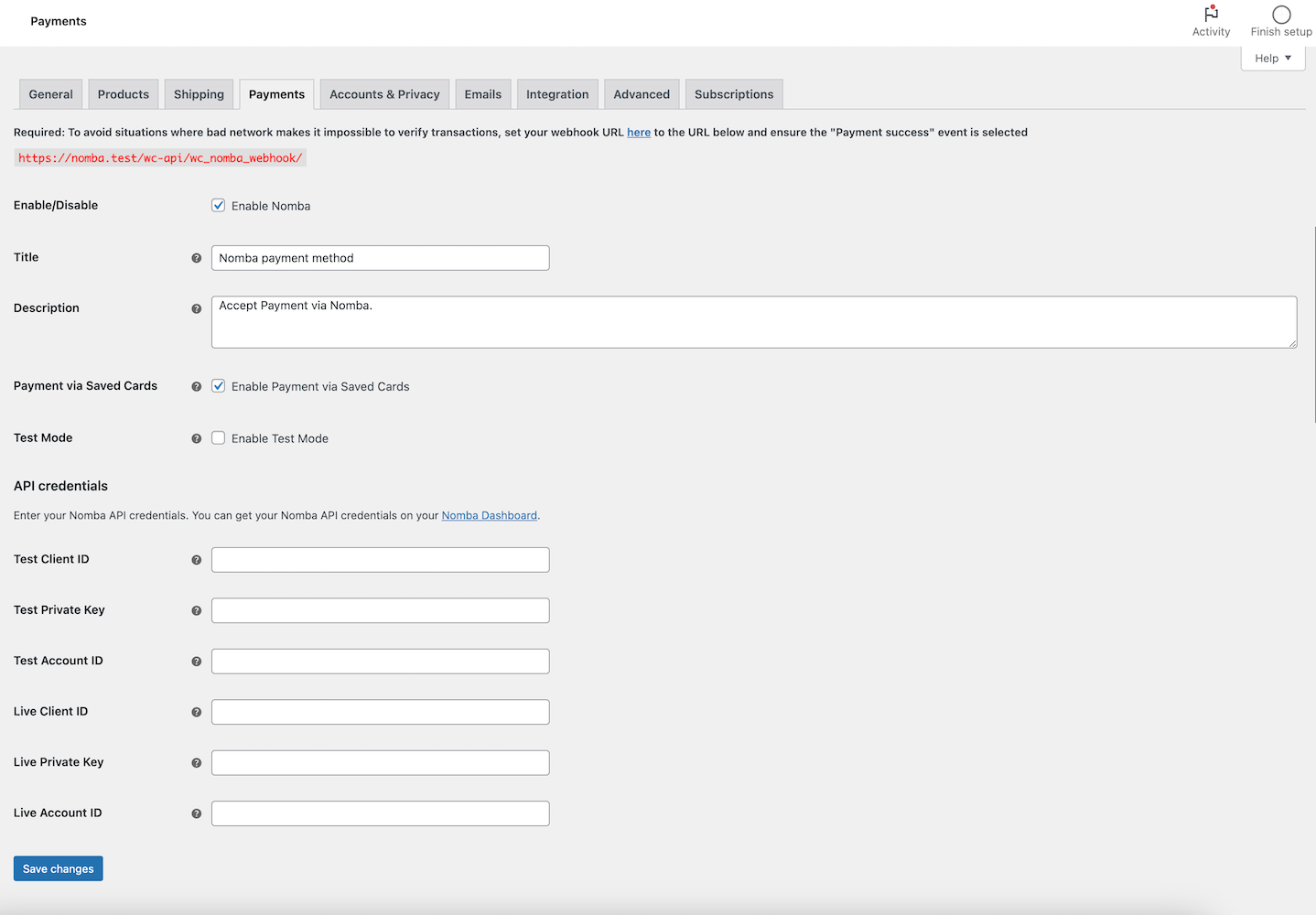This screenshot has height=915, width=1316.
Task: Click the Save changes button
Action: [59, 868]
